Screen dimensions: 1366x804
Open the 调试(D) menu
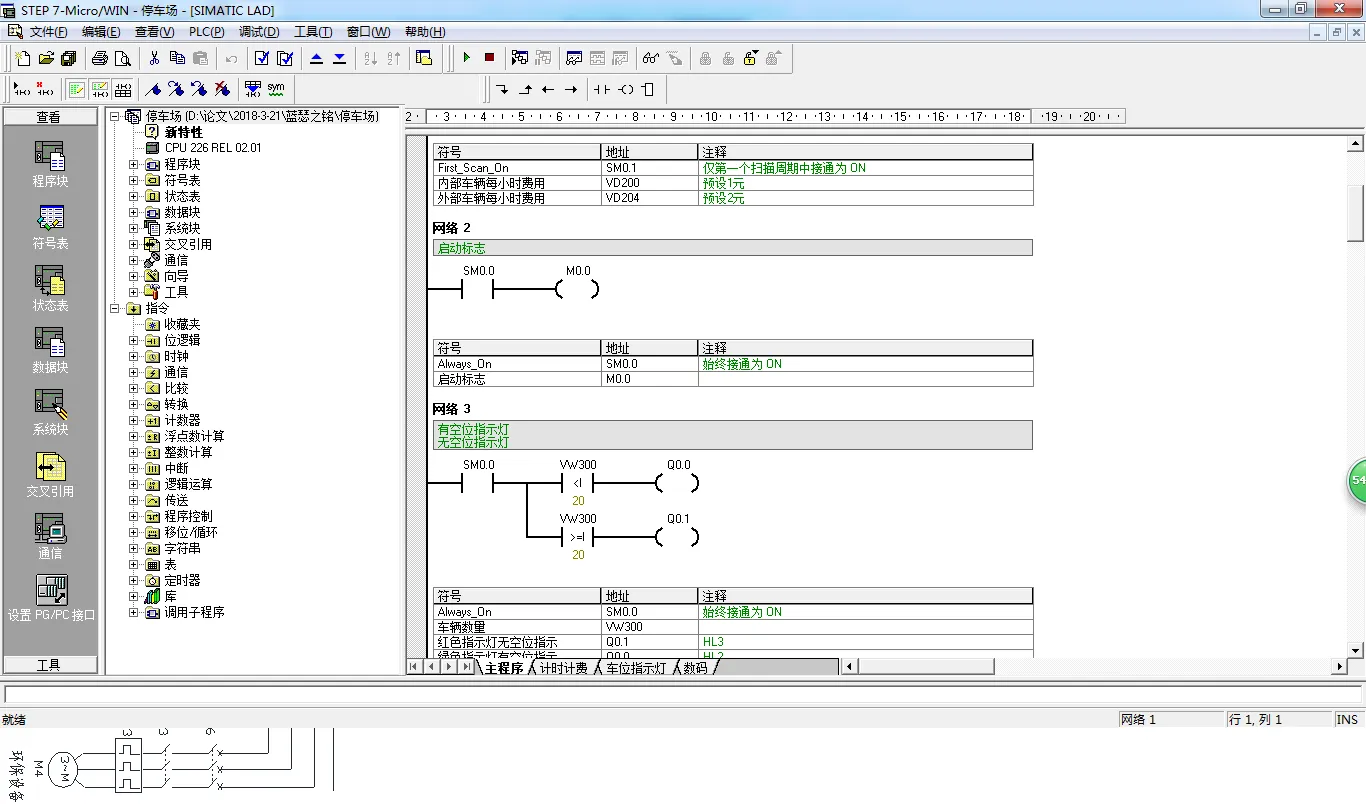259,32
